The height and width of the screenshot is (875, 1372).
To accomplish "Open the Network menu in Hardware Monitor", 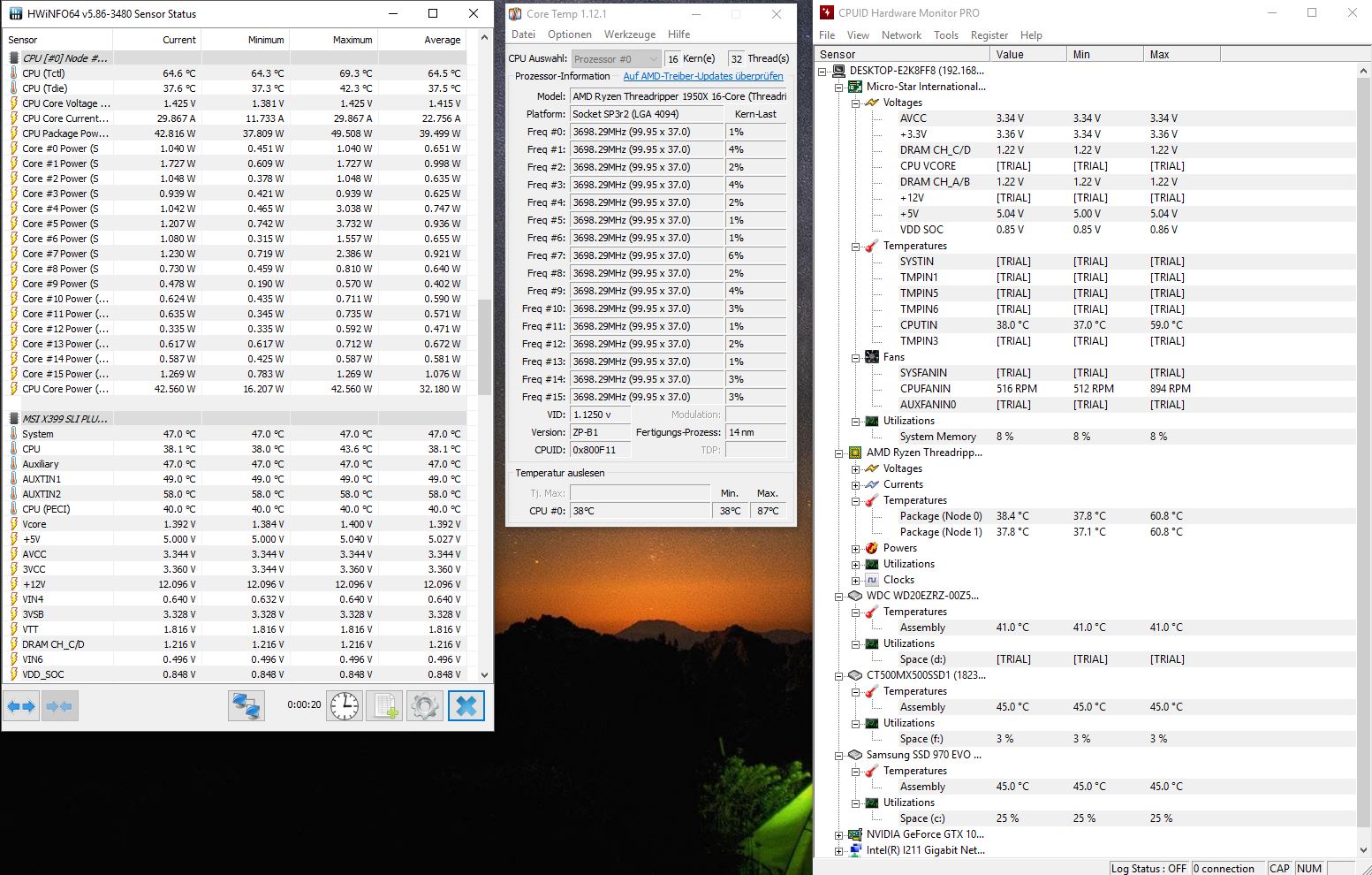I will click(901, 35).
